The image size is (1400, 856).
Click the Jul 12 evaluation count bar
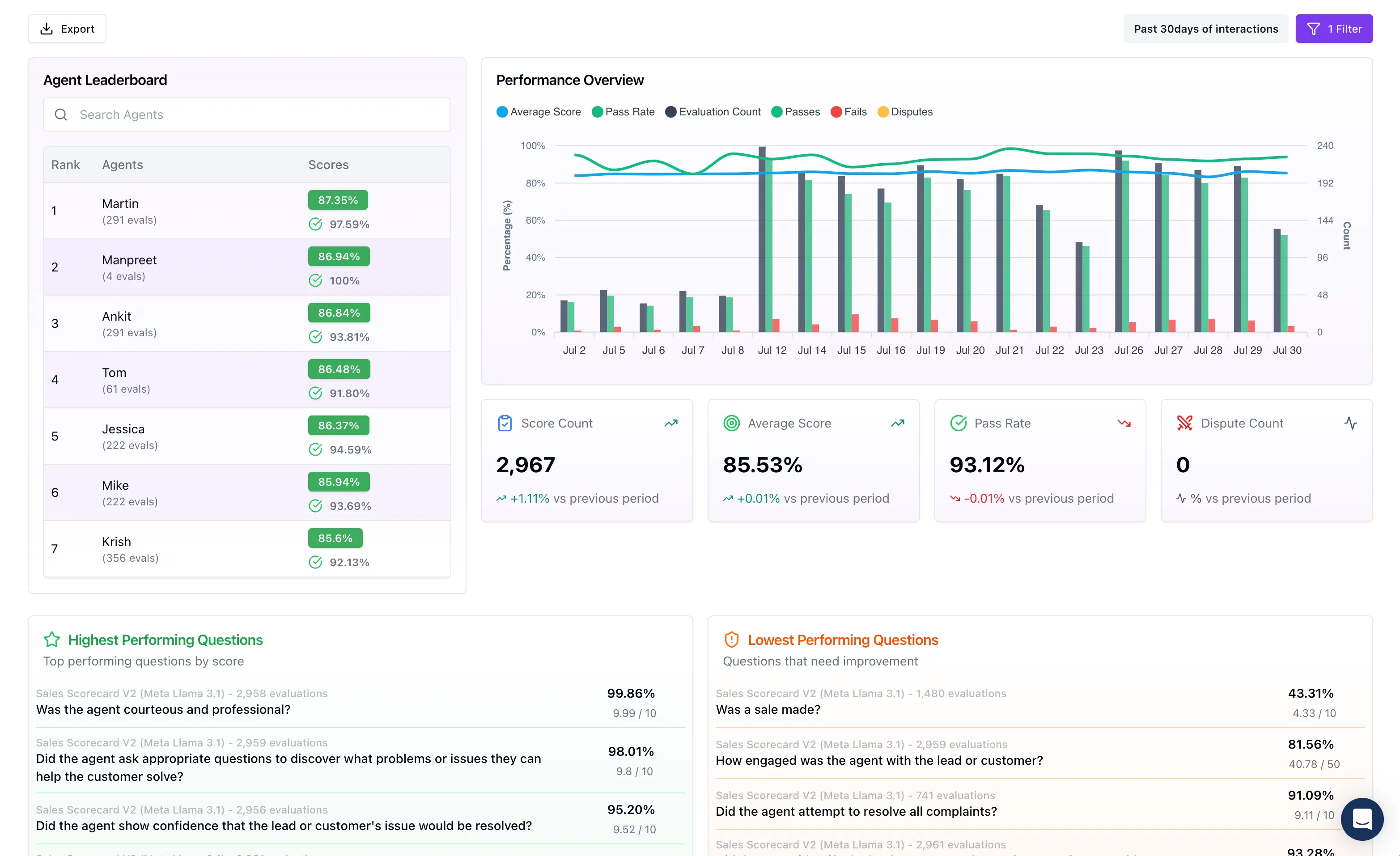(x=762, y=239)
